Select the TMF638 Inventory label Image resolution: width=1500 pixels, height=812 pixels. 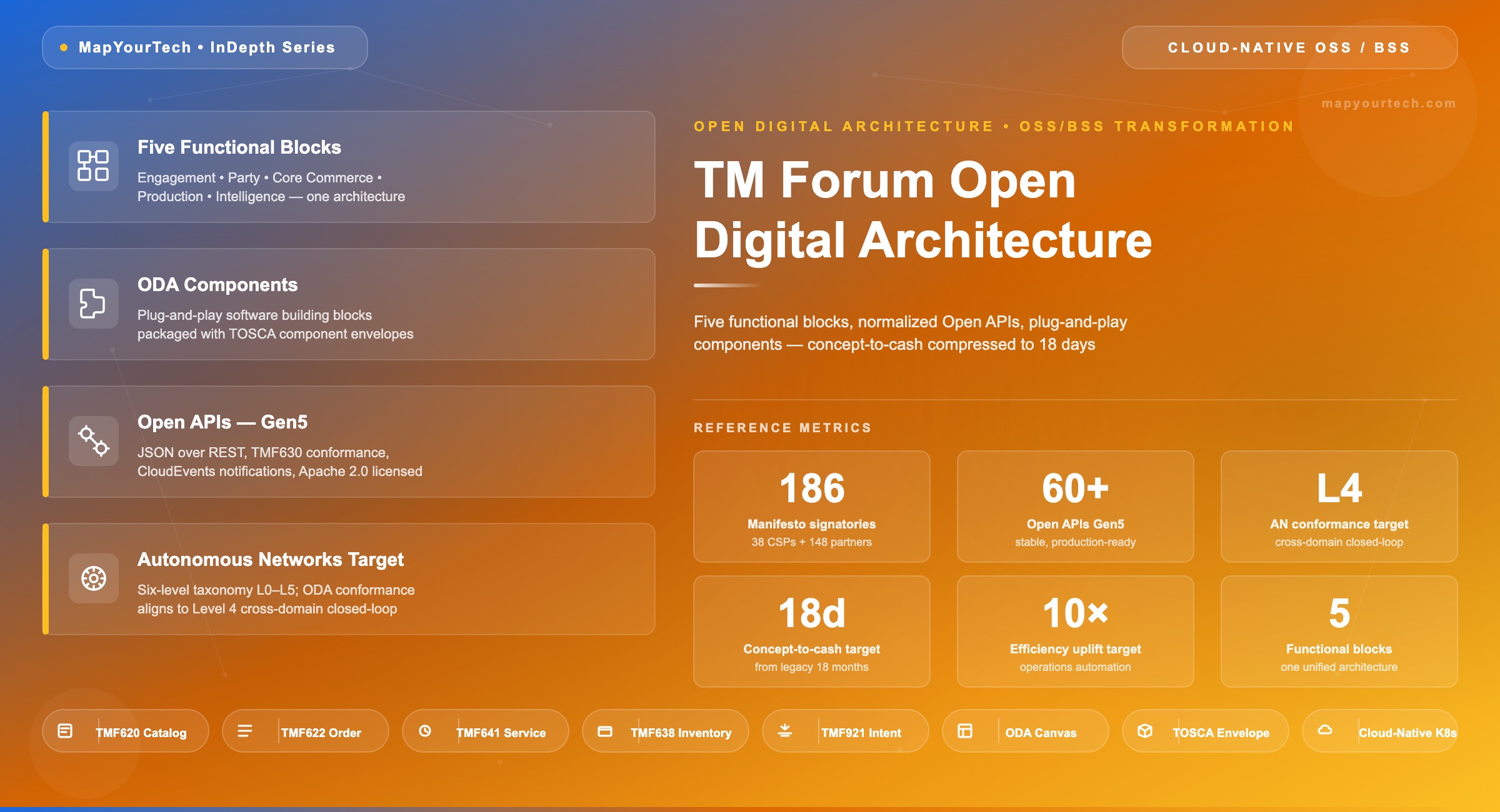tap(681, 733)
